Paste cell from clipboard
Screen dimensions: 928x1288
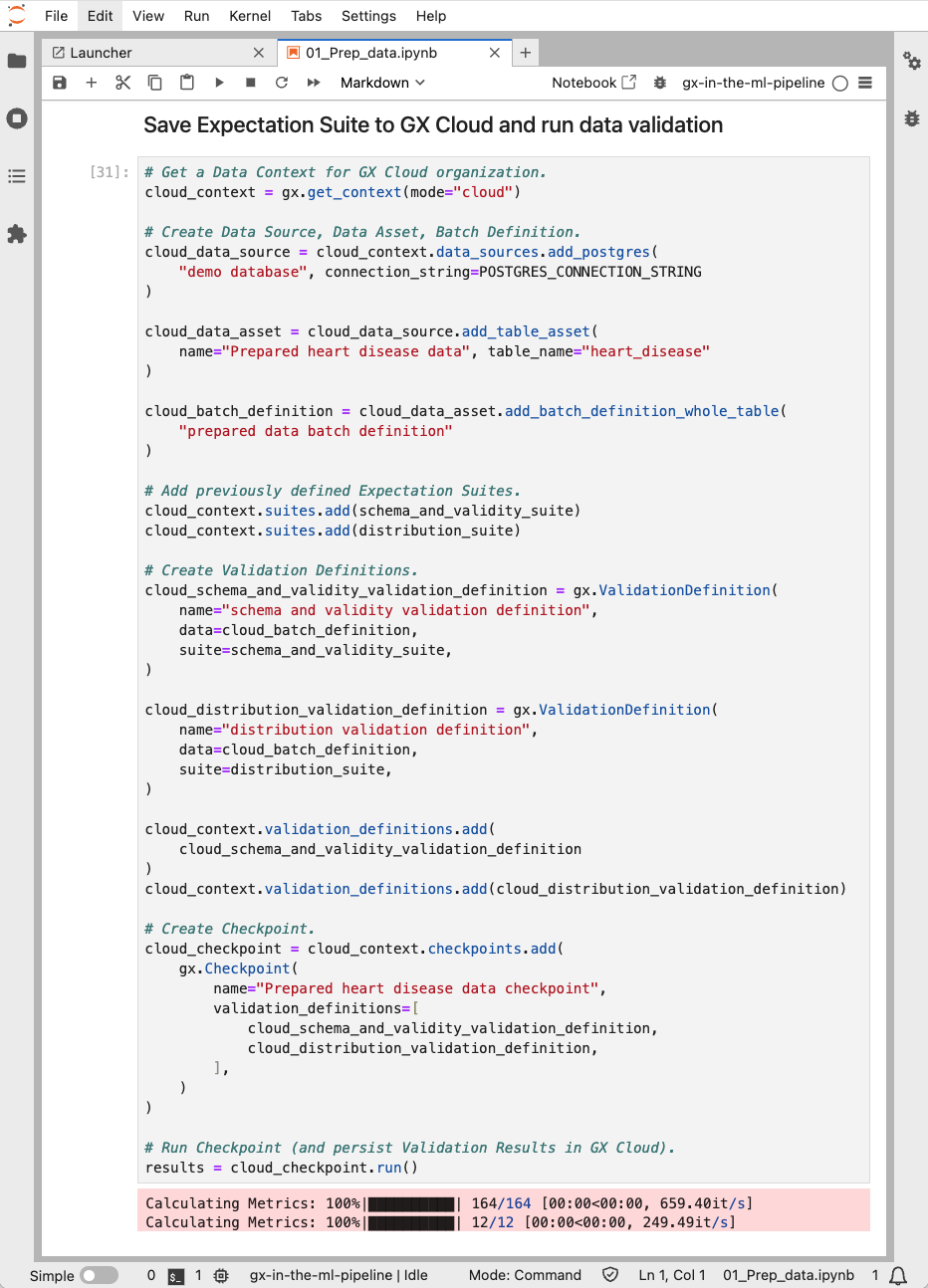(187, 83)
